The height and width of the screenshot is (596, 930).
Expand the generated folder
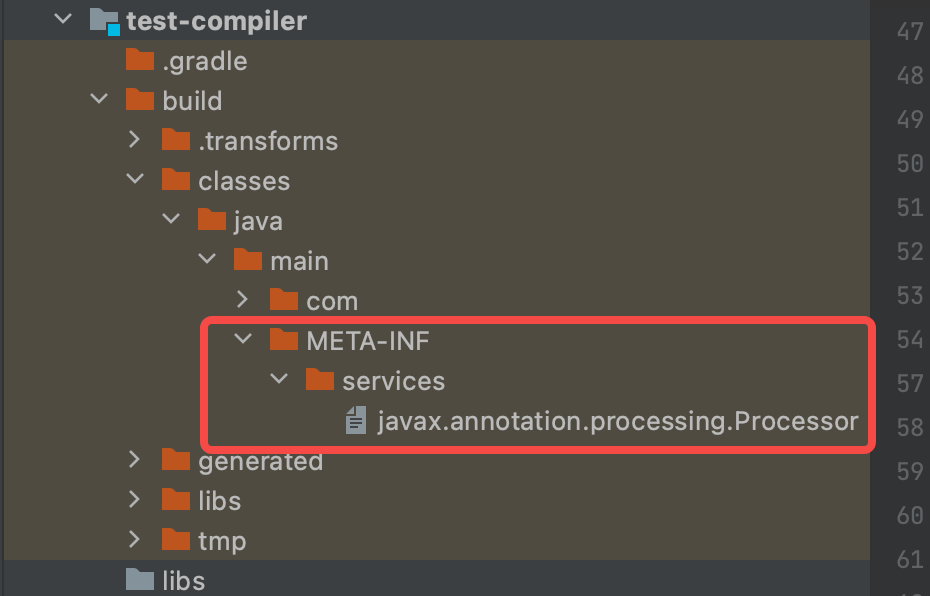point(135,461)
